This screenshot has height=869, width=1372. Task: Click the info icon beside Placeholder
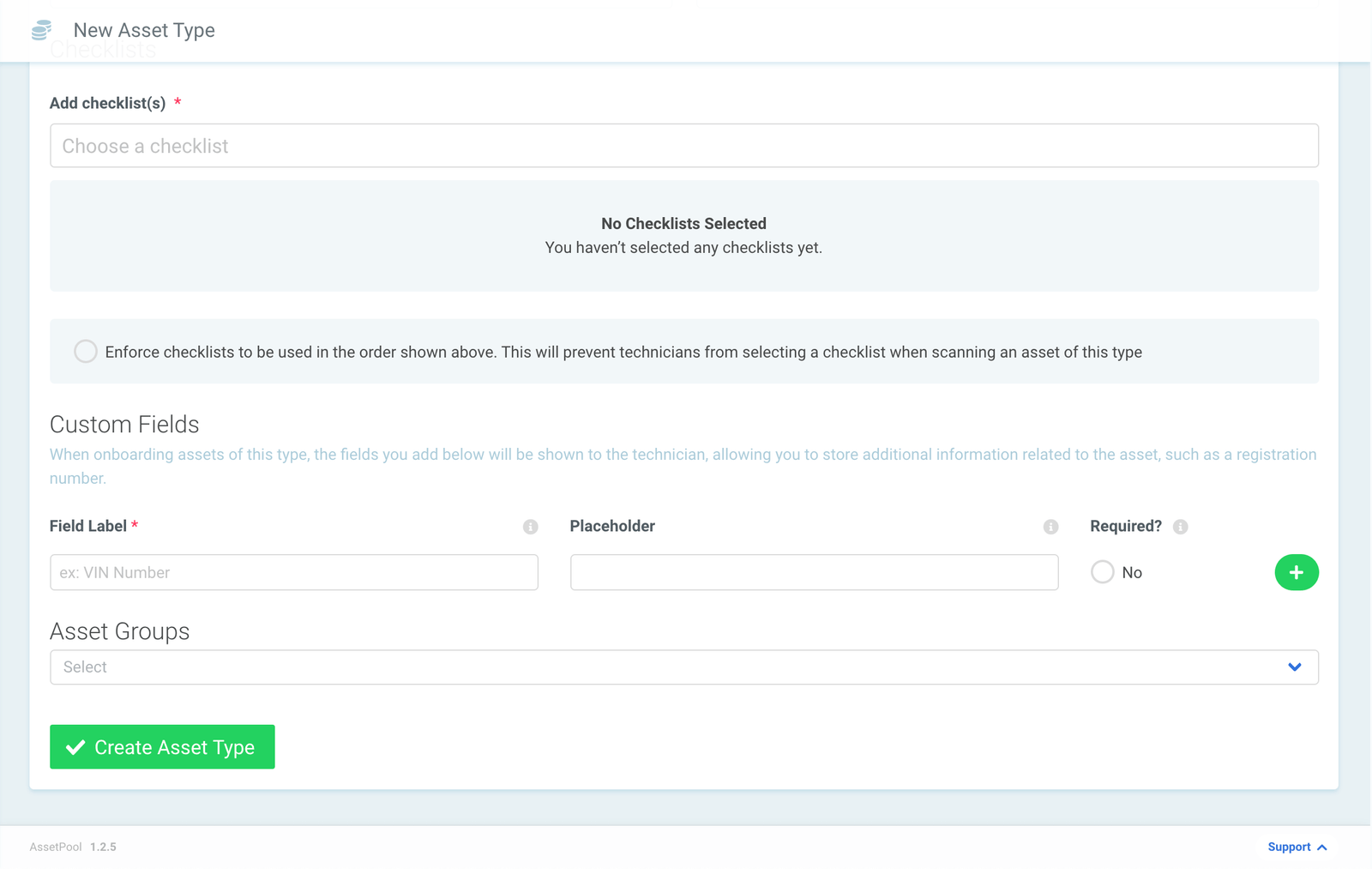[1050, 527]
